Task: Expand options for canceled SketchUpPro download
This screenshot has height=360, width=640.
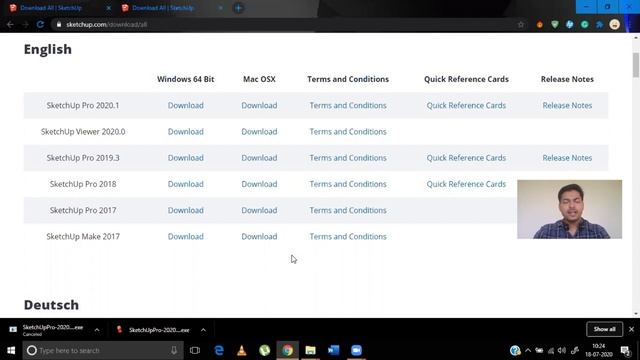Action: pos(97,330)
